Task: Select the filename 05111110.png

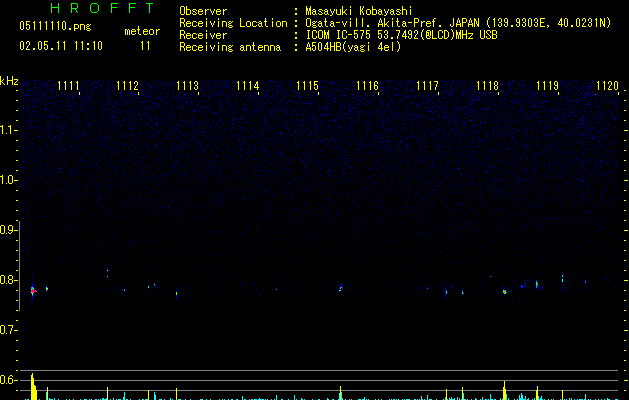Action: [55, 26]
